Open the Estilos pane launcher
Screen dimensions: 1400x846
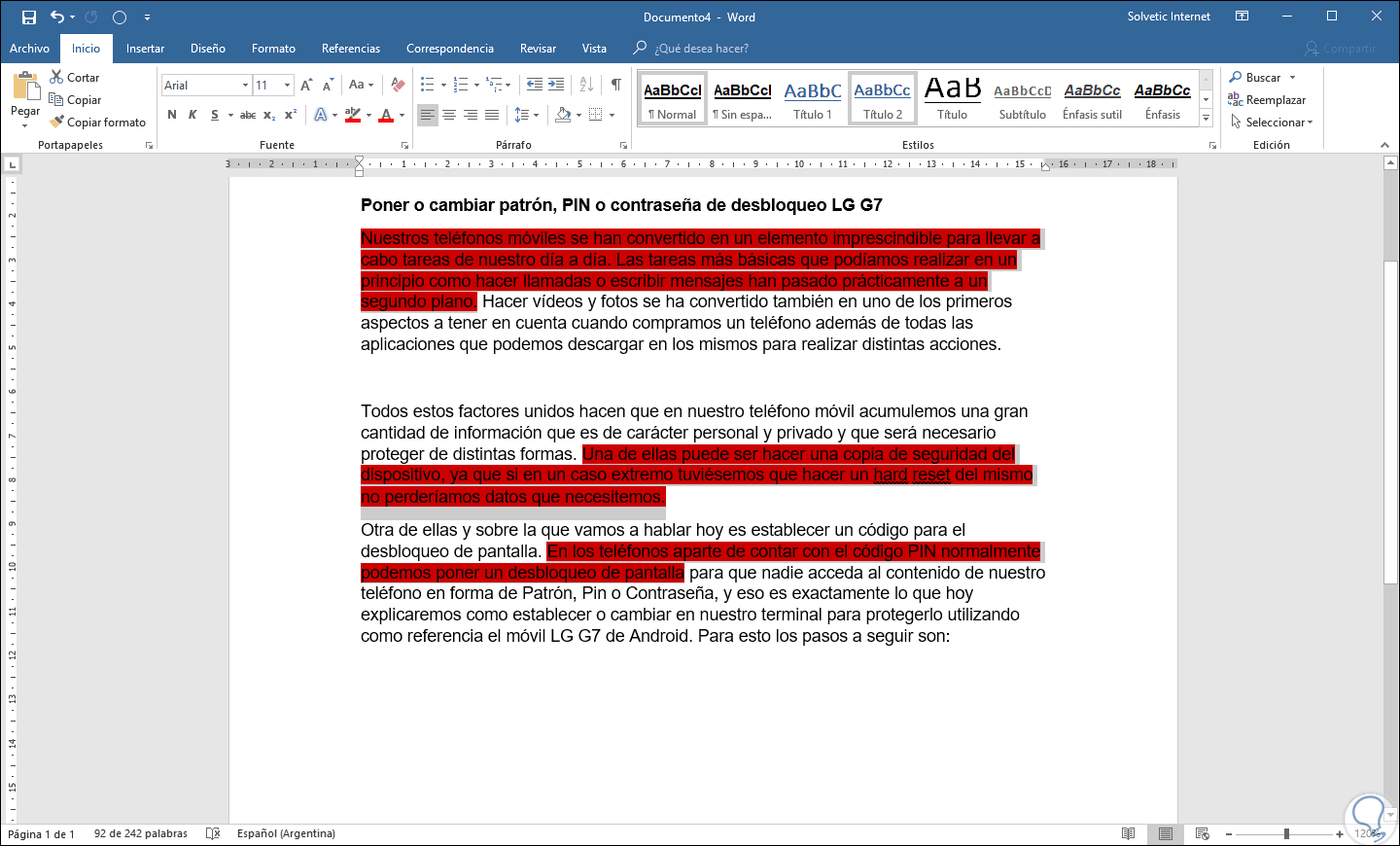pyautogui.click(x=1212, y=146)
